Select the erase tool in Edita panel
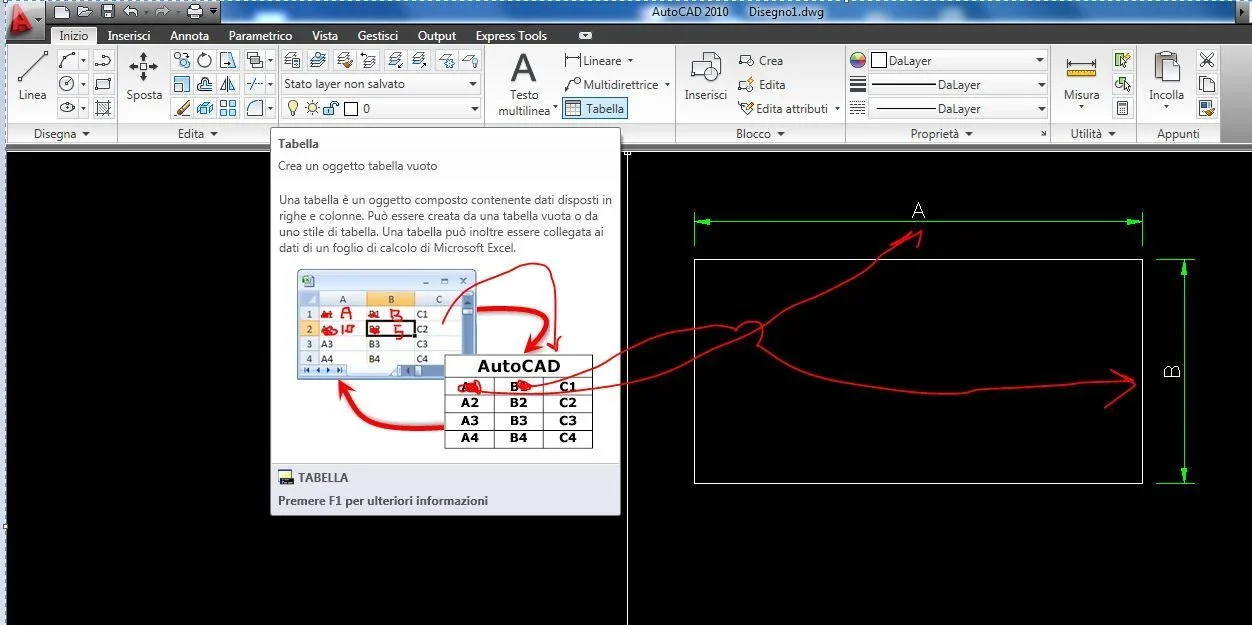Screen dimensions: 1252x625 click(x=182, y=108)
